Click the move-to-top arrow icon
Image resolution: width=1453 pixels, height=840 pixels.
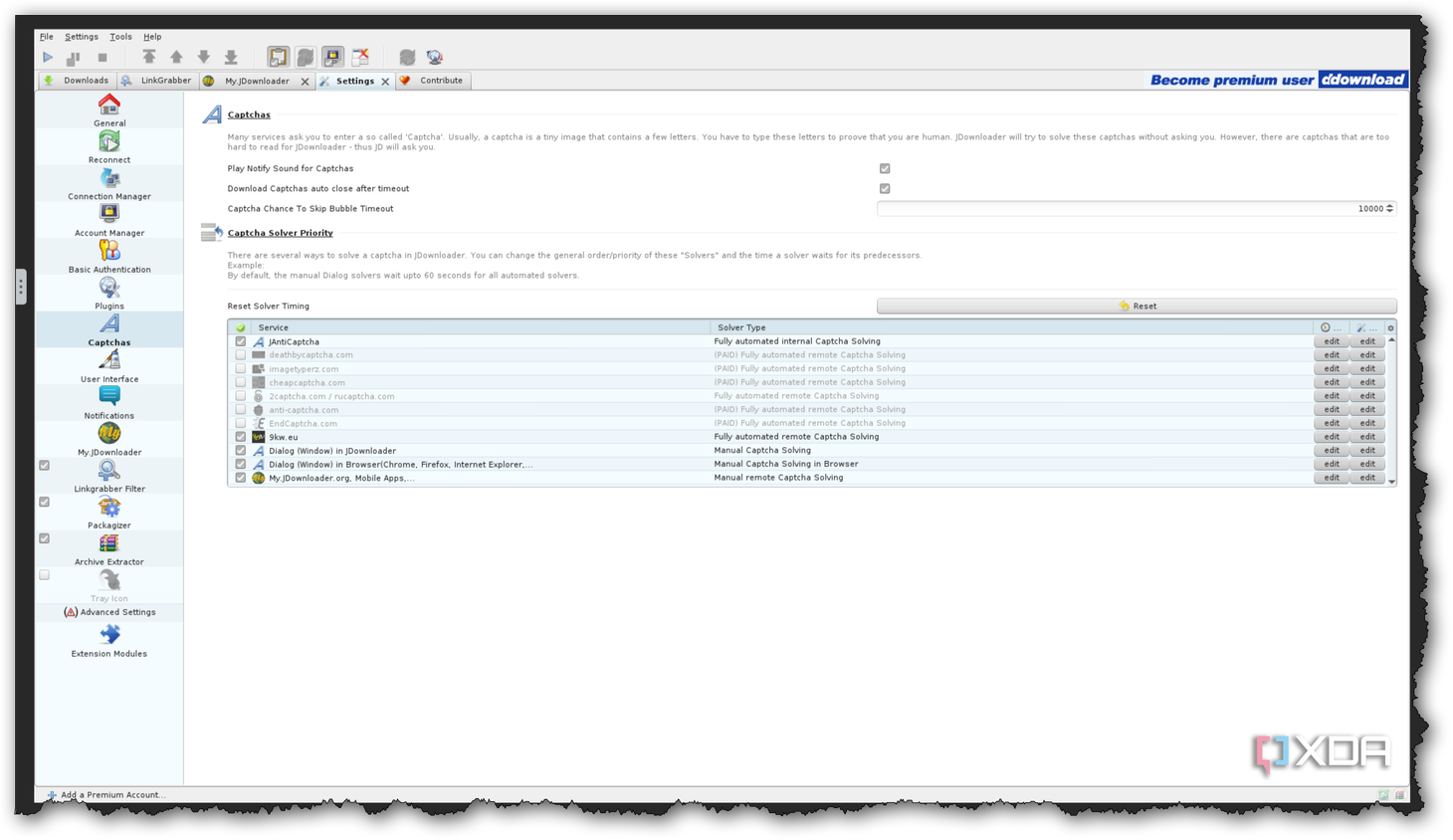(x=149, y=58)
